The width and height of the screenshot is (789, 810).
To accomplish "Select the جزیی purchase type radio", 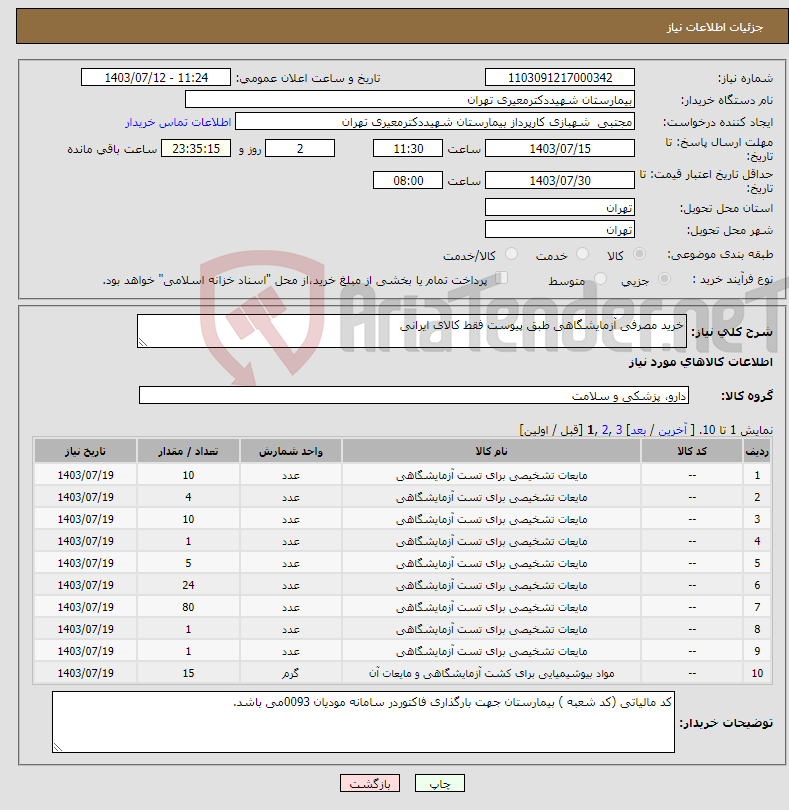I will coord(664,278).
